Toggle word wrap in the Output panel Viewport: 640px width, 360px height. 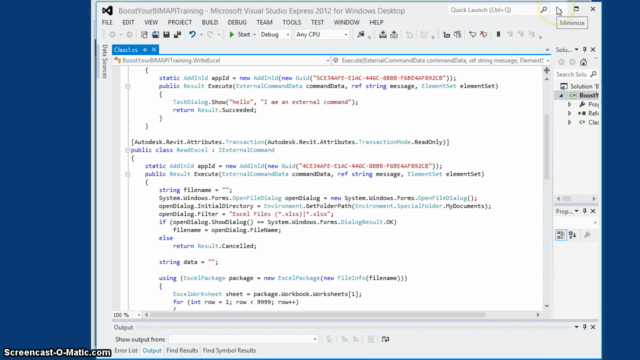coord(385,339)
